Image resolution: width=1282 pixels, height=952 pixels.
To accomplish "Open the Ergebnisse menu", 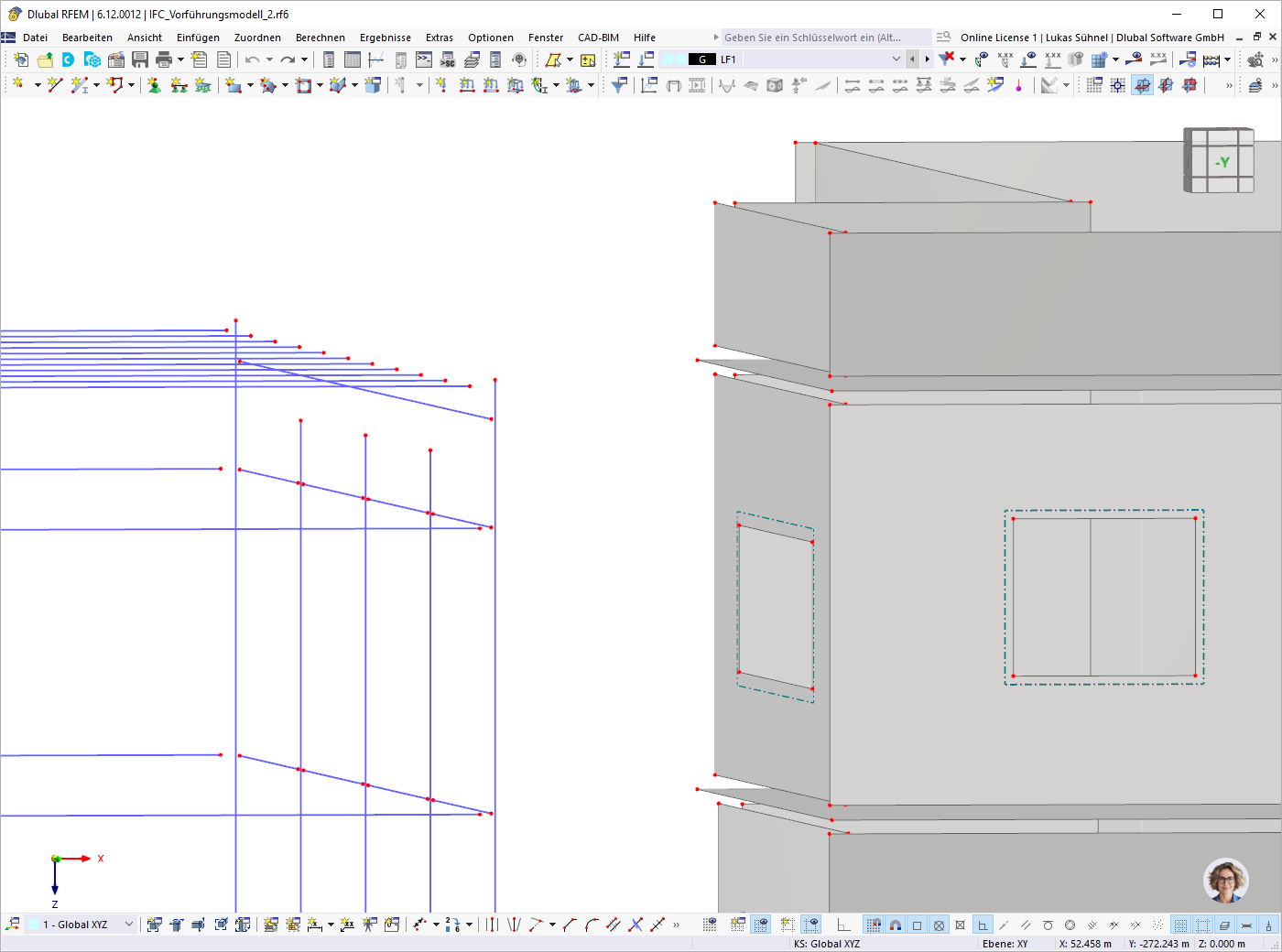I will point(386,38).
